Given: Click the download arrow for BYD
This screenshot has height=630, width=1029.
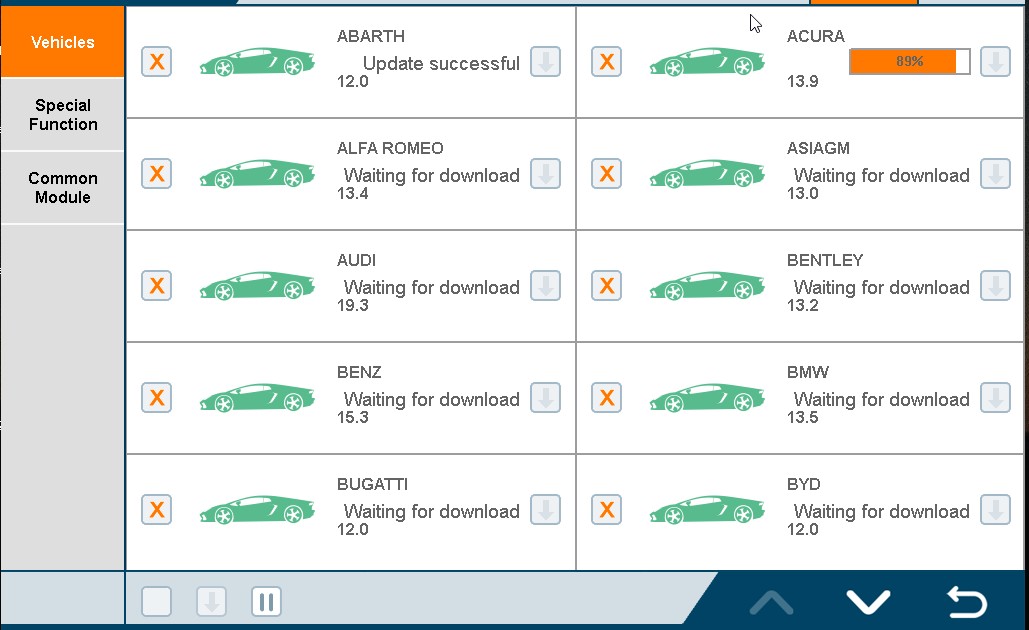Looking at the screenshot, I should tap(996, 510).
